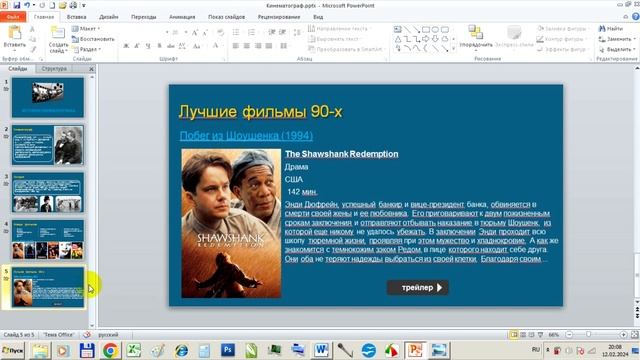Click the font color (A) button
This screenshot has height=360, width=640.
pos(216,46)
